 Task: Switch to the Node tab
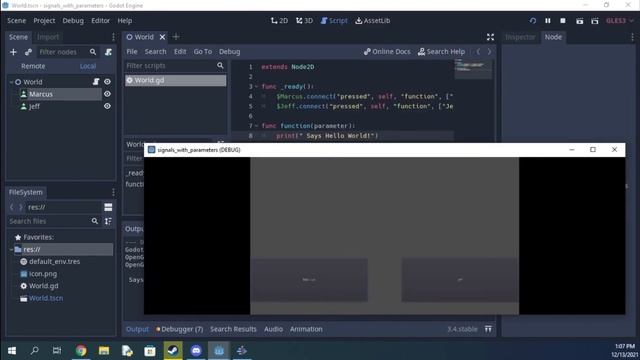coord(553,37)
